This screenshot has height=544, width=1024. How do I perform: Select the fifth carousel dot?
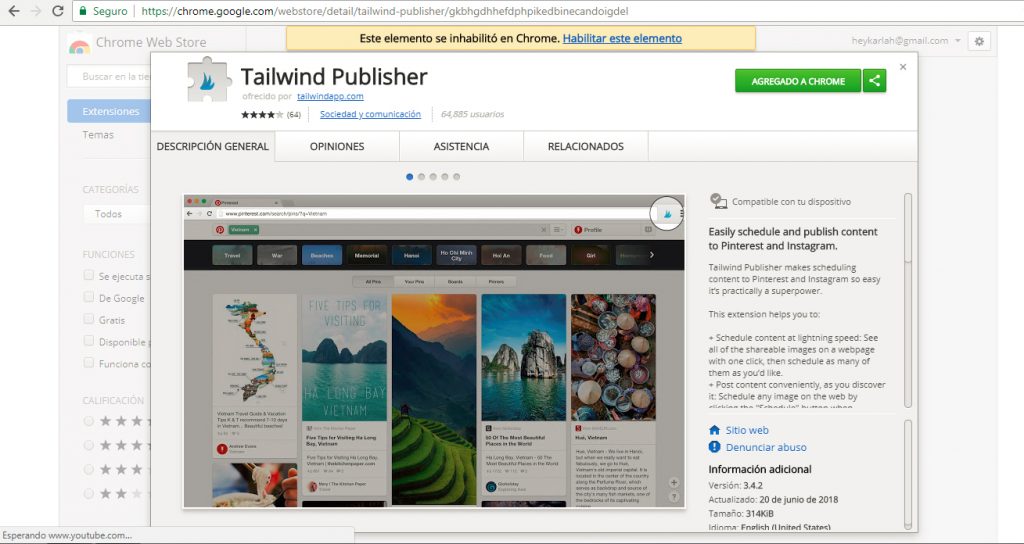pos(456,176)
